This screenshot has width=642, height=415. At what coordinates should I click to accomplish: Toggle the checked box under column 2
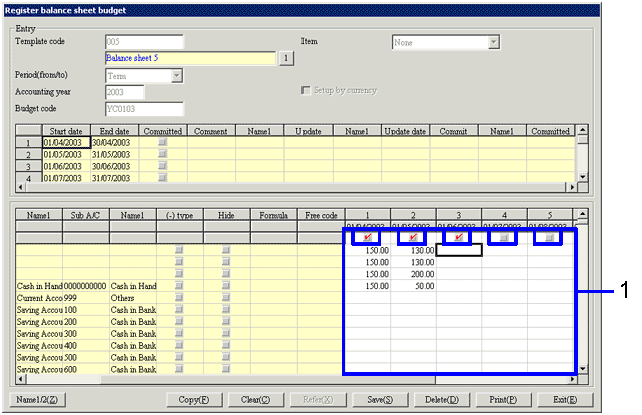[x=411, y=238]
